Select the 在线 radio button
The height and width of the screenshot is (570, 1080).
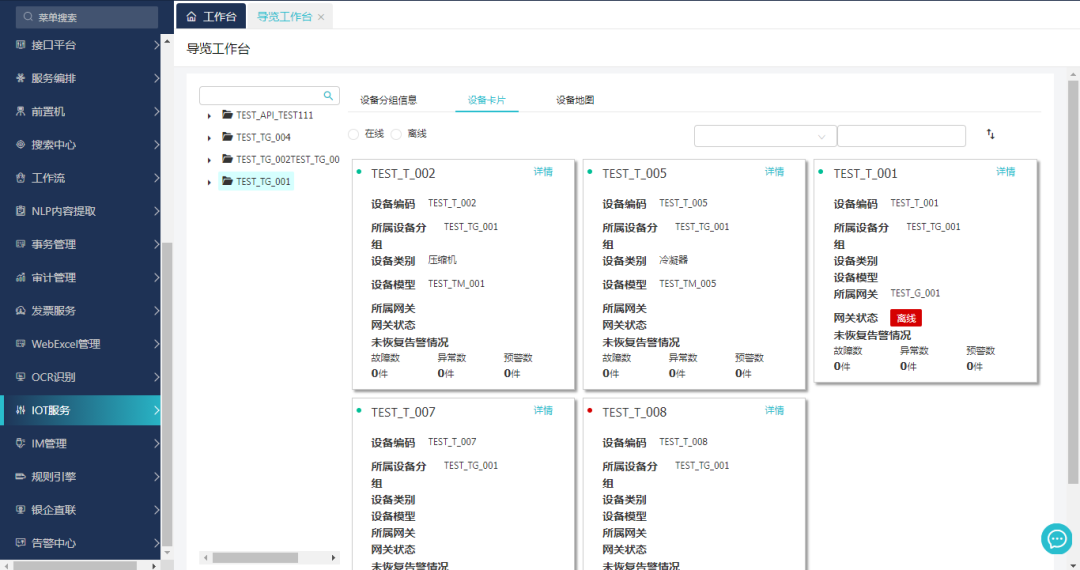[x=354, y=134]
